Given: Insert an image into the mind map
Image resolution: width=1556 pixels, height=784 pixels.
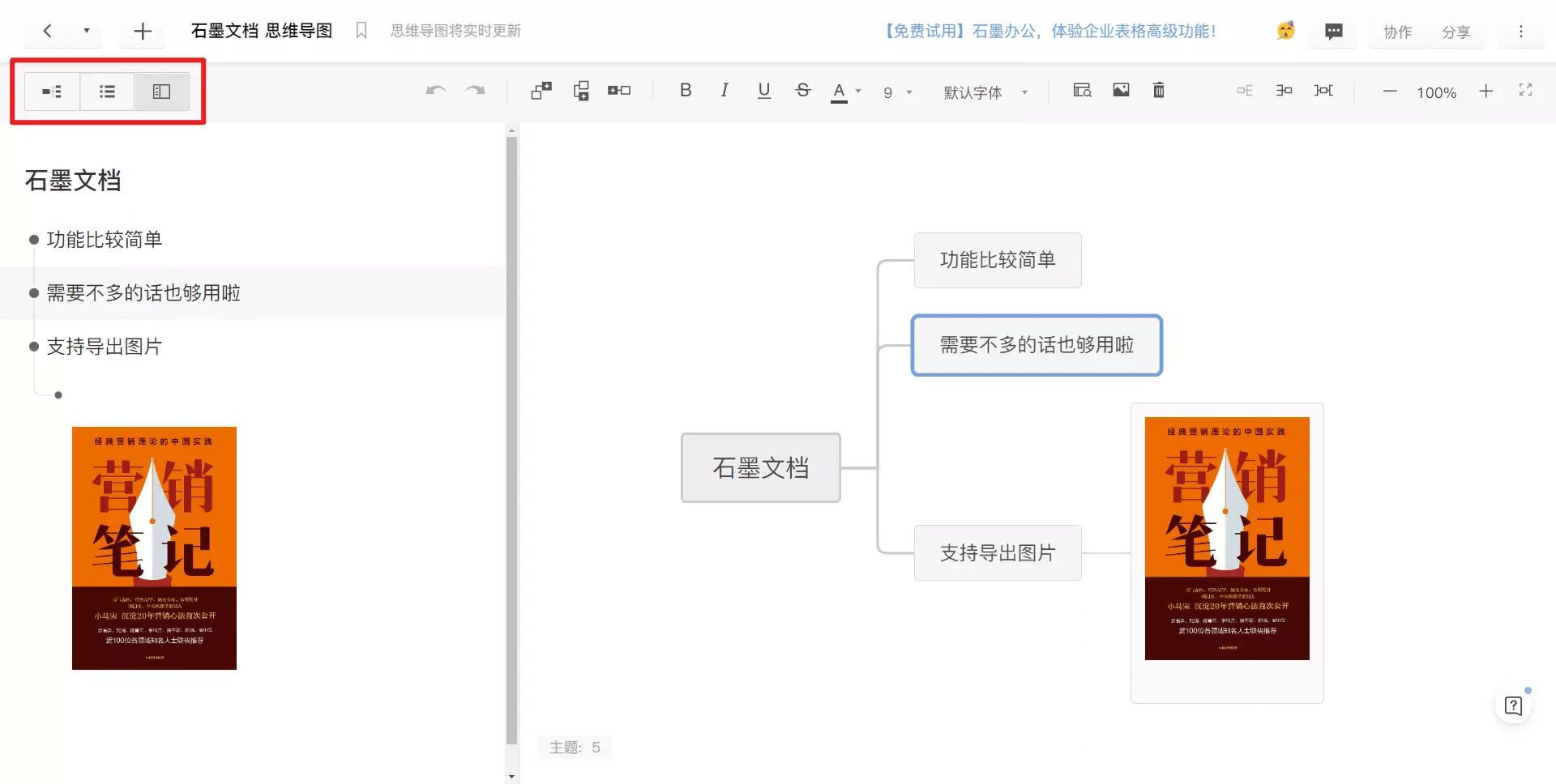Looking at the screenshot, I should pos(1121,91).
